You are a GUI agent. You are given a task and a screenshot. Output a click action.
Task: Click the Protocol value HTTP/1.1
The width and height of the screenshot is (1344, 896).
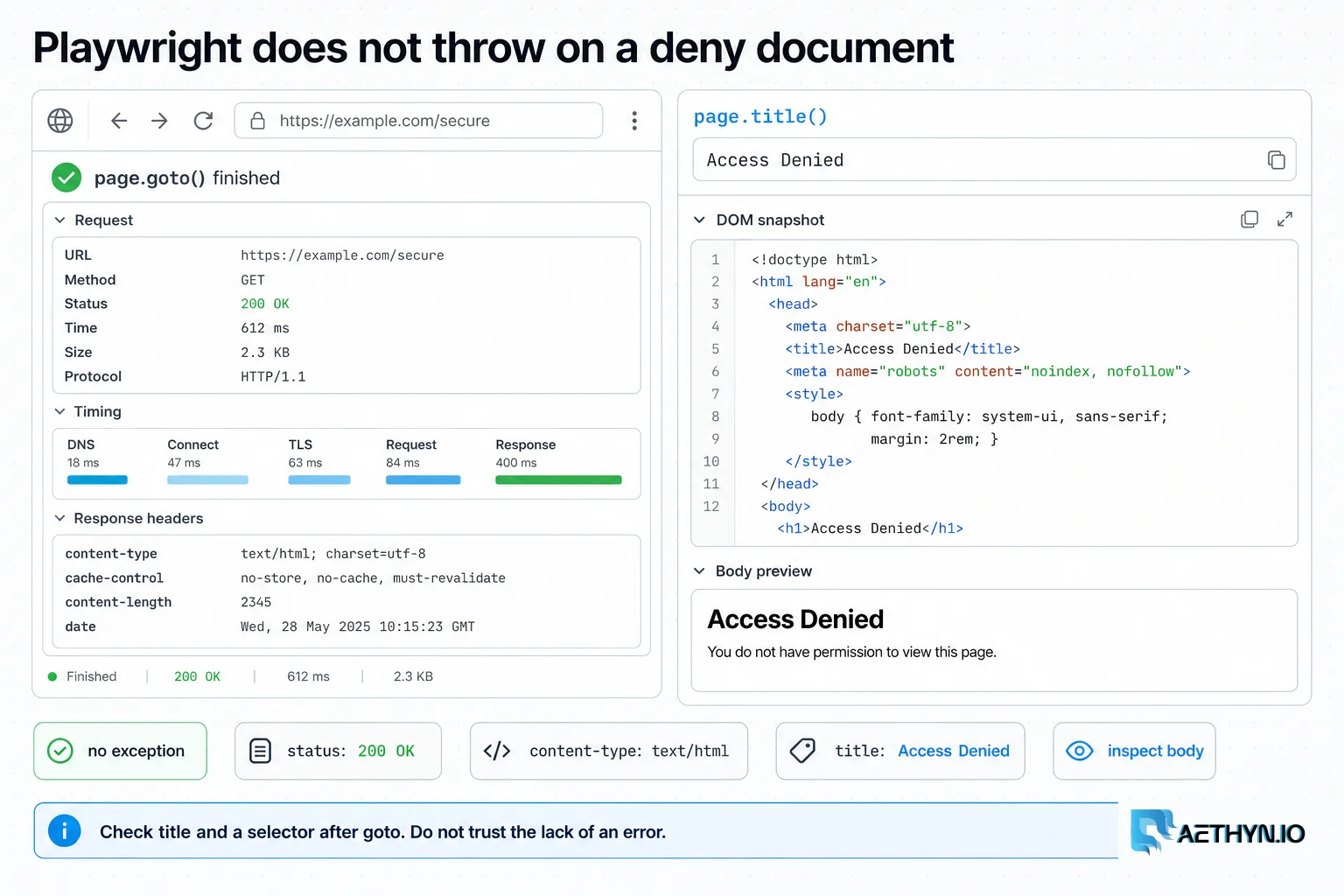coord(273,377)
